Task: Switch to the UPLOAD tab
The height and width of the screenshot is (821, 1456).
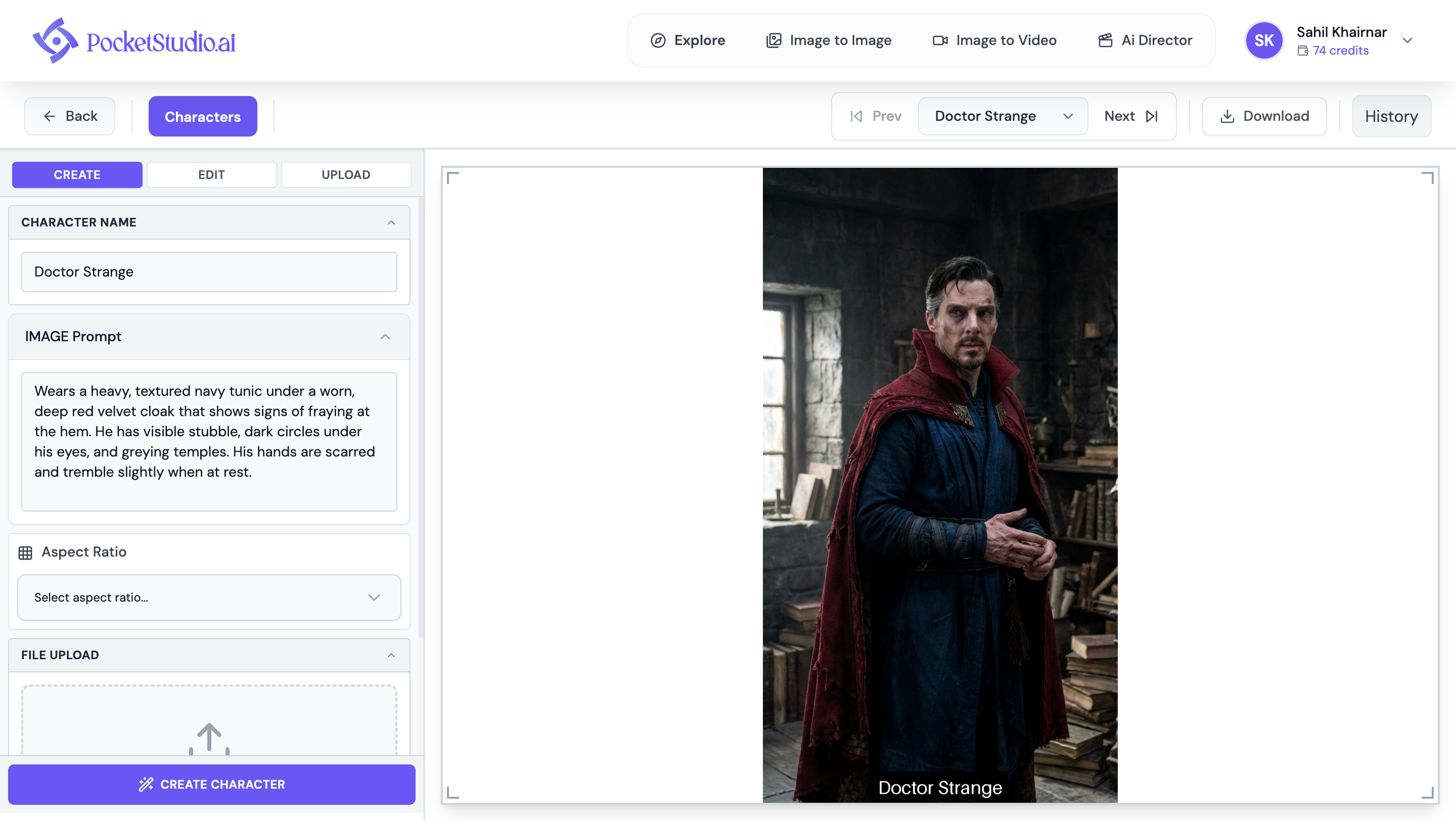Action: 345,174
